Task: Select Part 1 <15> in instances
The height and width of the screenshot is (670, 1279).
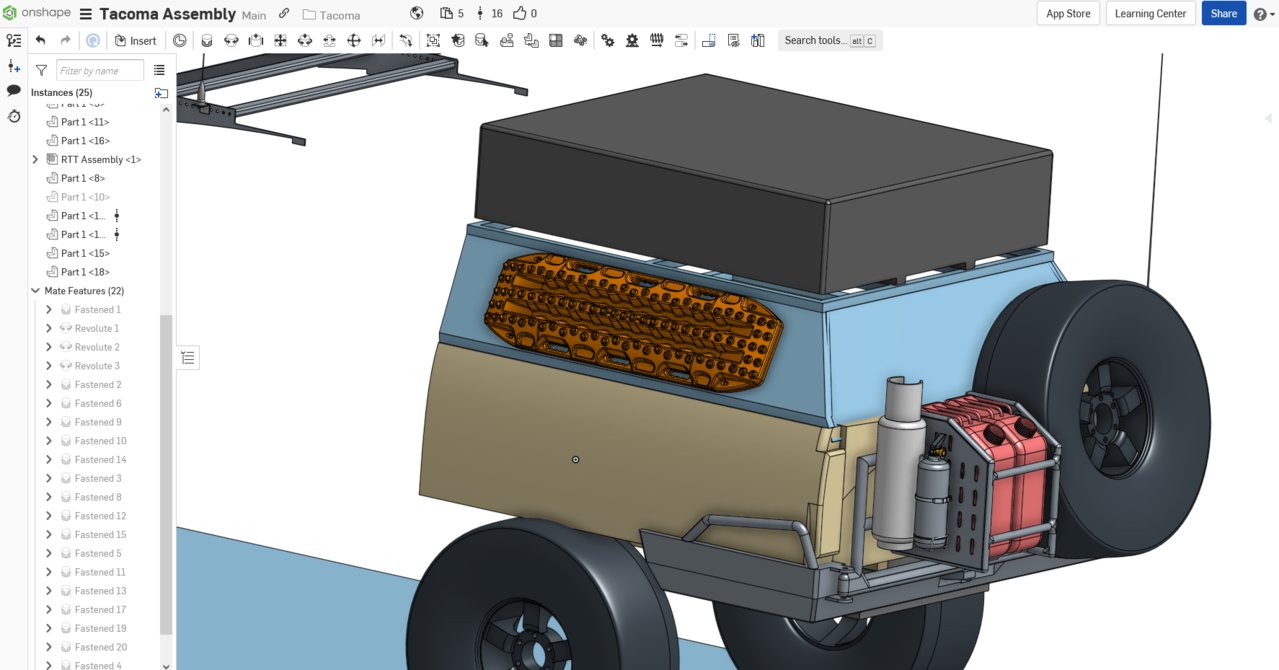Action: pos(85,253)
